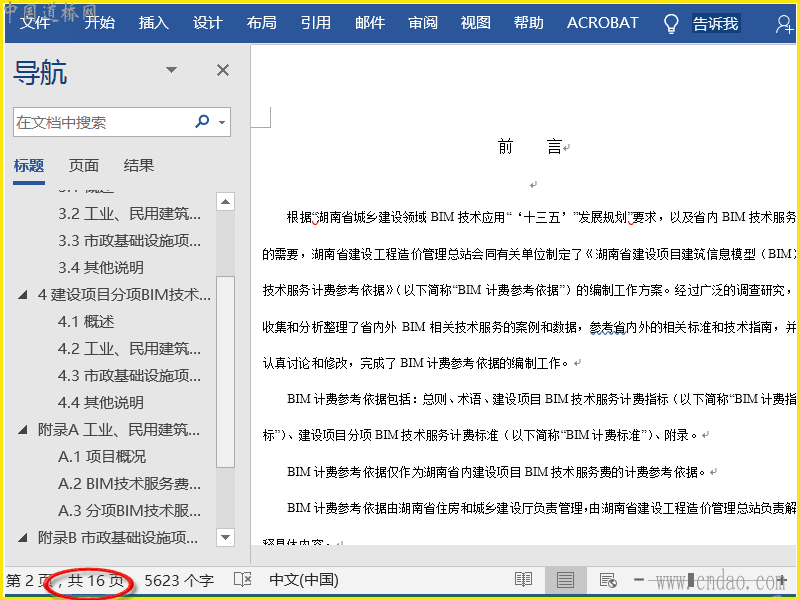
Task: Click the zoom out minus button
Action: tap(639, 580)
